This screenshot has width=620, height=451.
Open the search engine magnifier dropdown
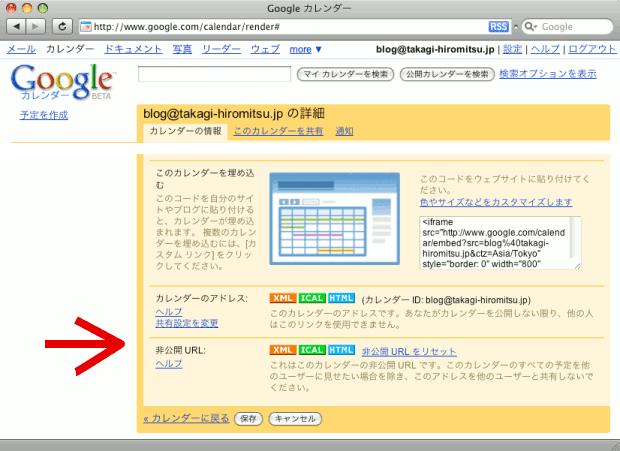point(531,26)
